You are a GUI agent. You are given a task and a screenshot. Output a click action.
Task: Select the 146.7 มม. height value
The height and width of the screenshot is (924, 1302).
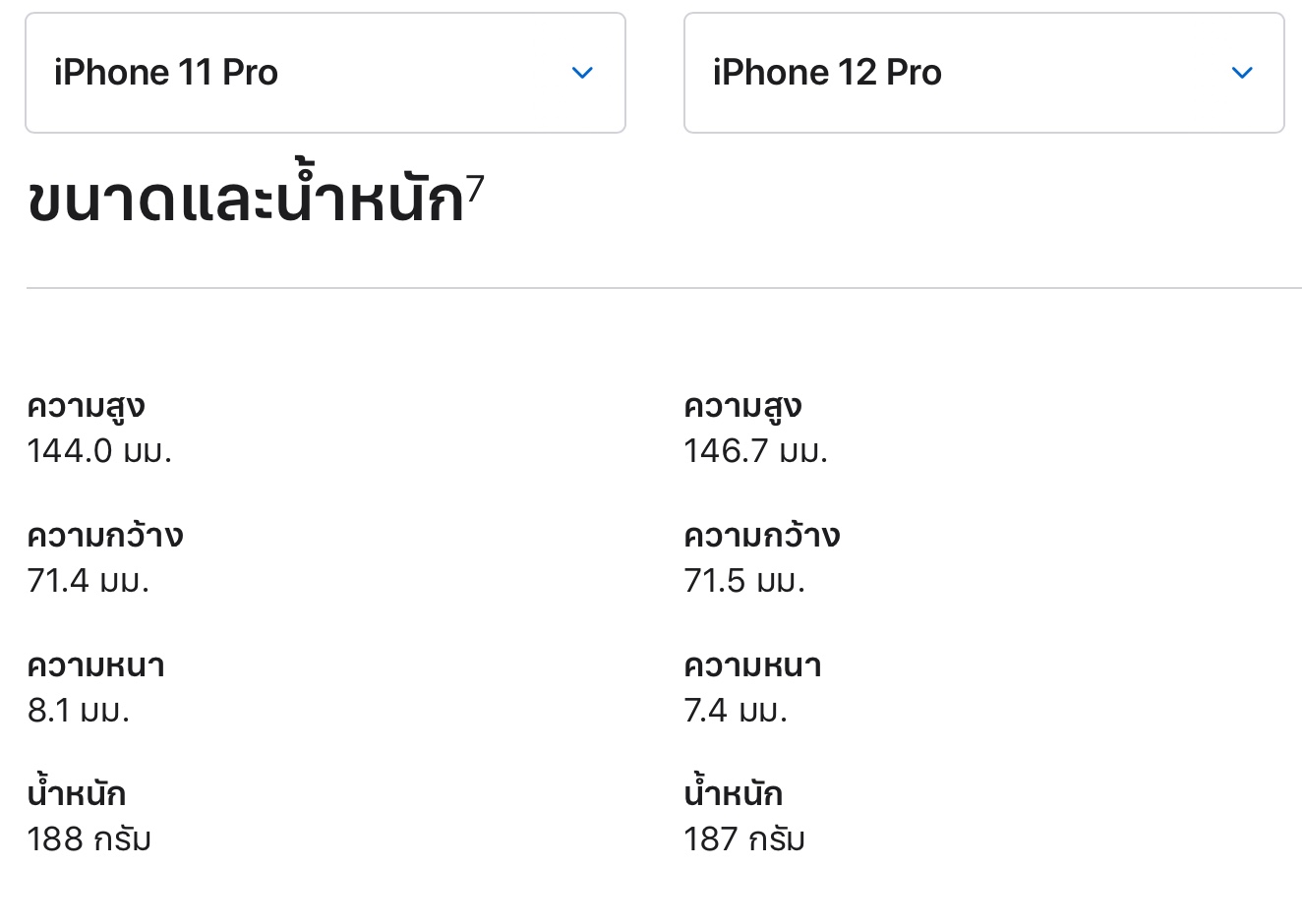756,451
